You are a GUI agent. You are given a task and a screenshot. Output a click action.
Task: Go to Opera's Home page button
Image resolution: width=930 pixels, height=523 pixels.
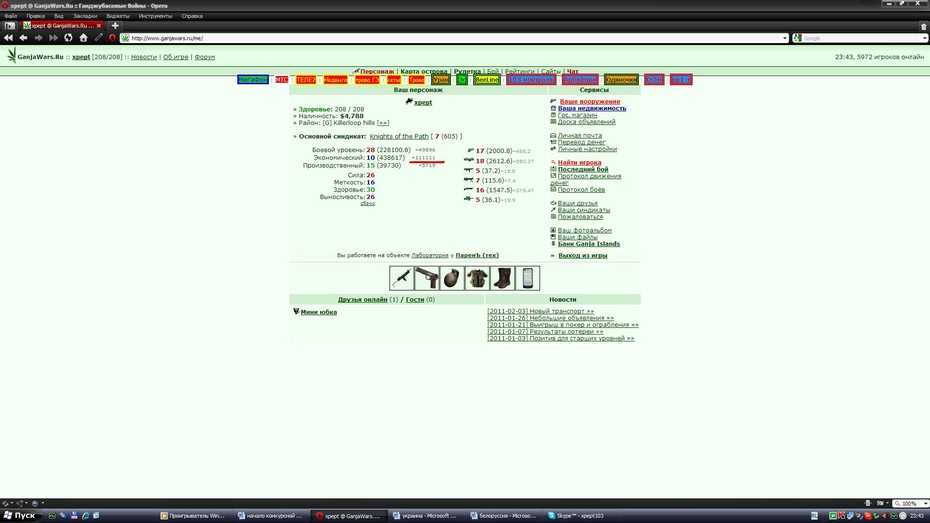pyautogui.click(x=84, y=38)
